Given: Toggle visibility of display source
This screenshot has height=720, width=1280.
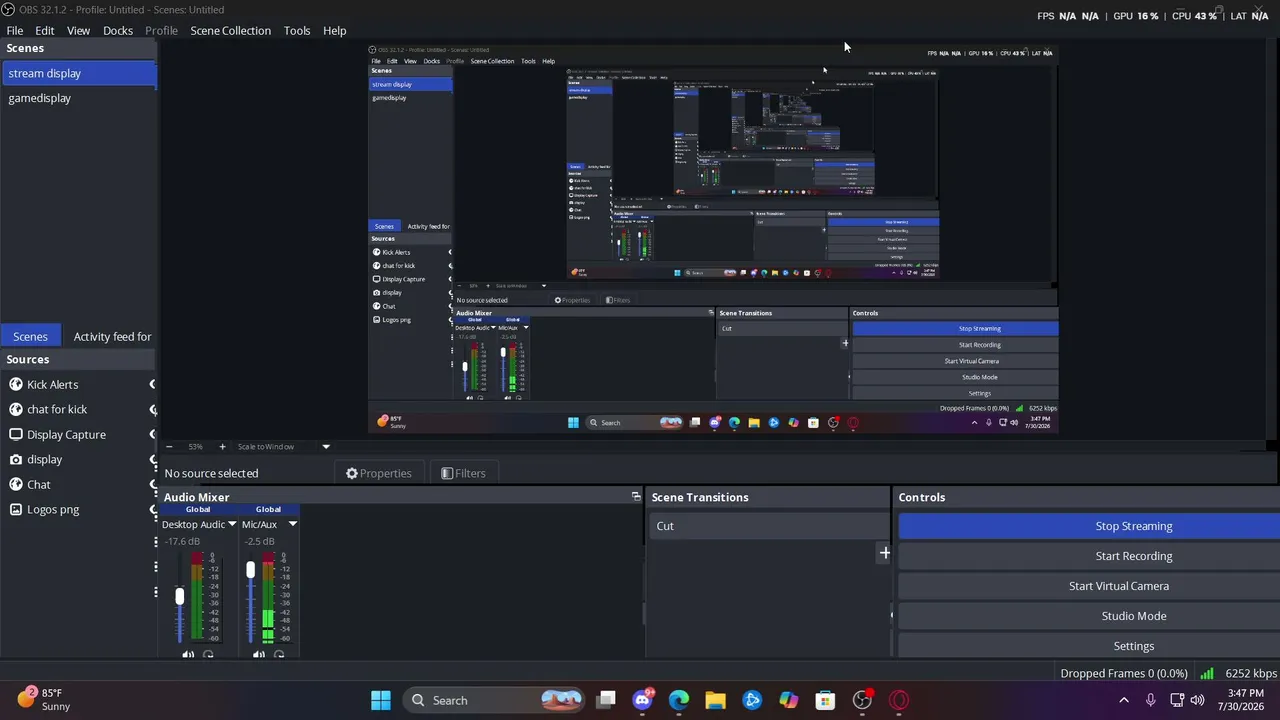Looking at the screenshot, I should point(153,459).
